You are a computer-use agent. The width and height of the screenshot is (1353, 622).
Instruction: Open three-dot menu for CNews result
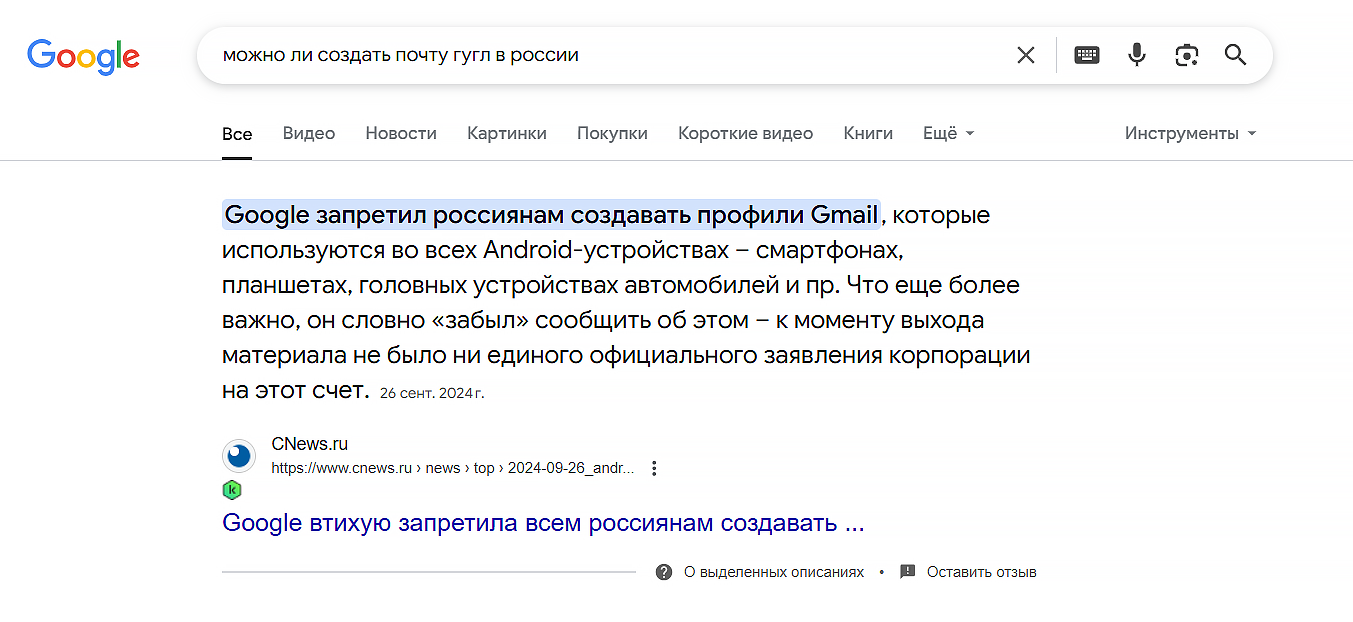click(x=654, y=468)
